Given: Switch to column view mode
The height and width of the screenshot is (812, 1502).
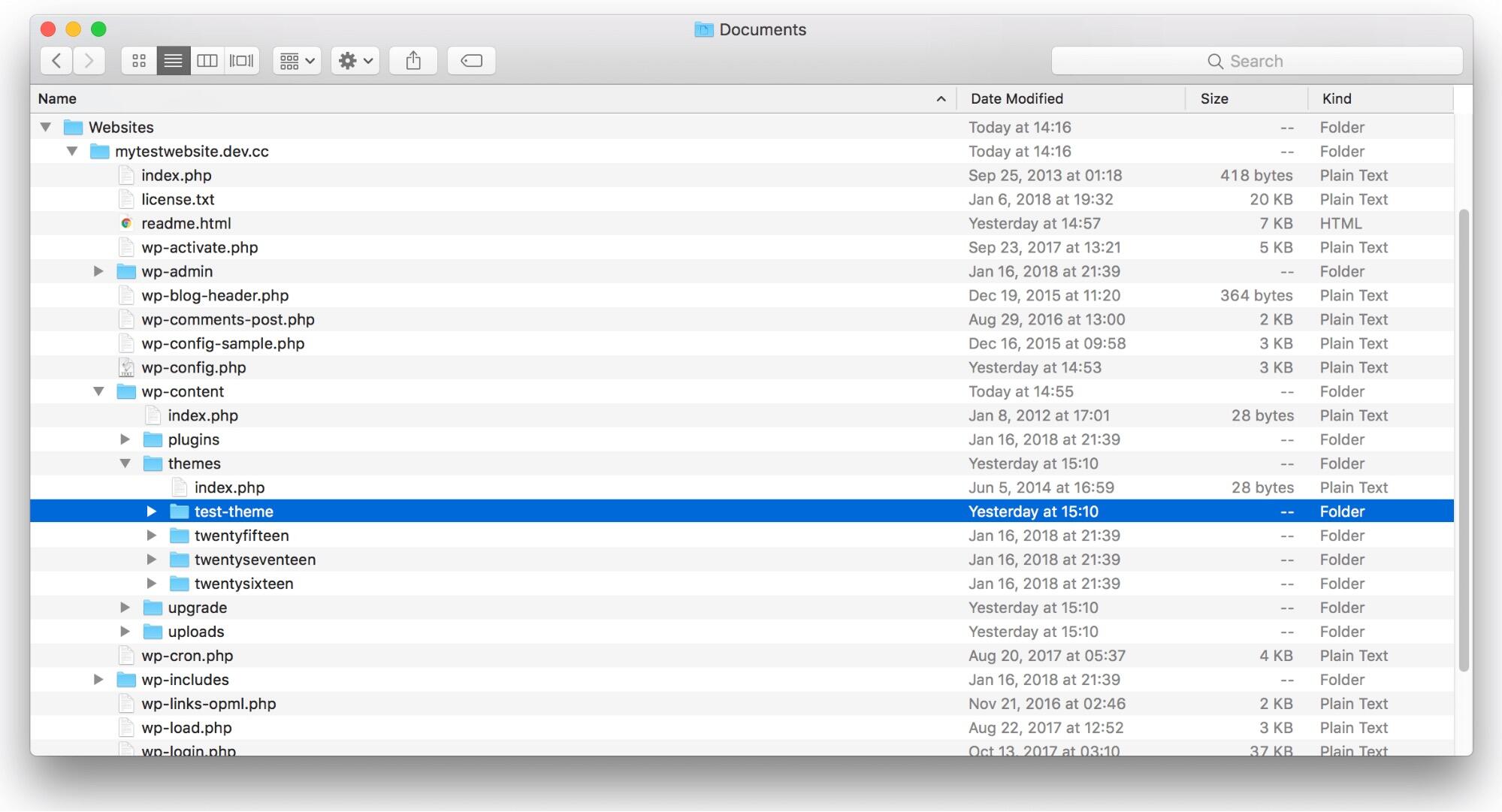Looking at the screenshot, I should 207,61.
